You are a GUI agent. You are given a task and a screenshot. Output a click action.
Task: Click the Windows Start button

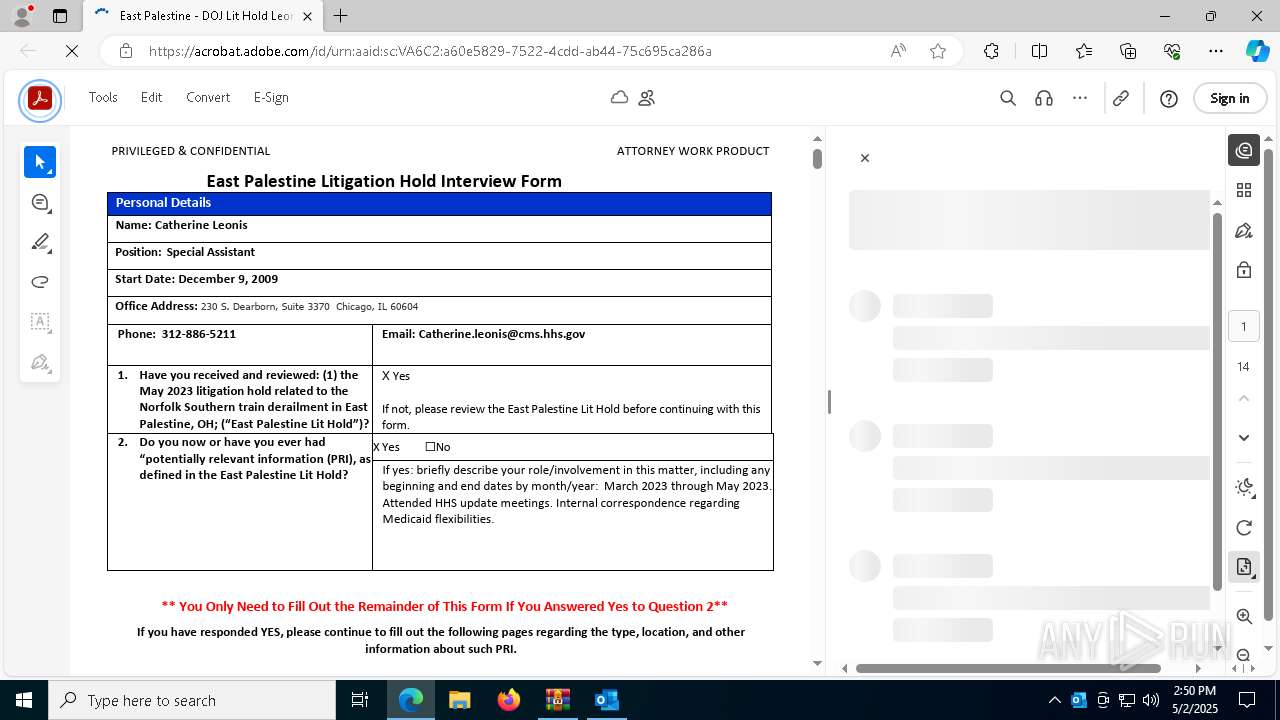click(24, 700)
